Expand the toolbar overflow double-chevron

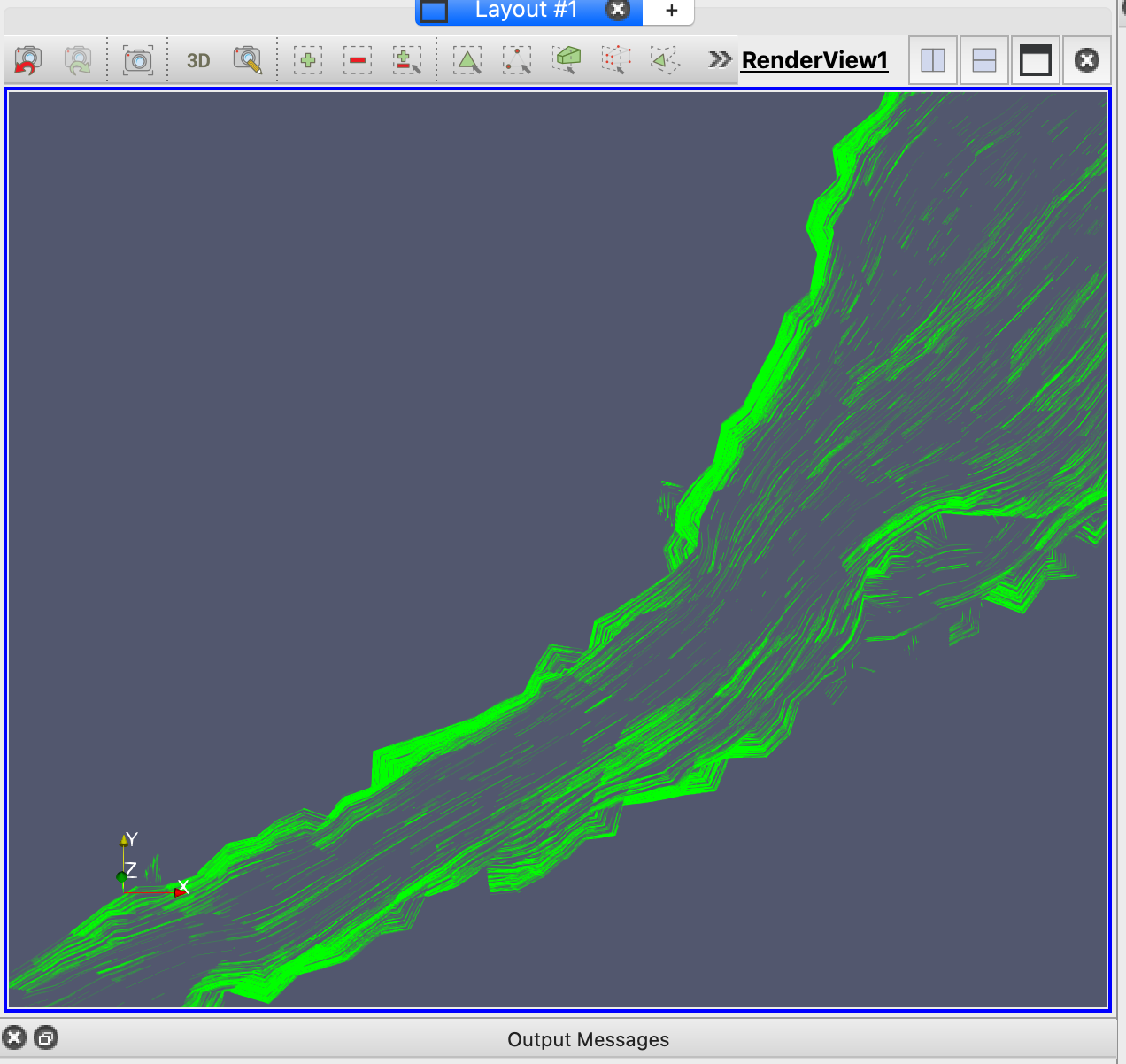tap(720, 59)
